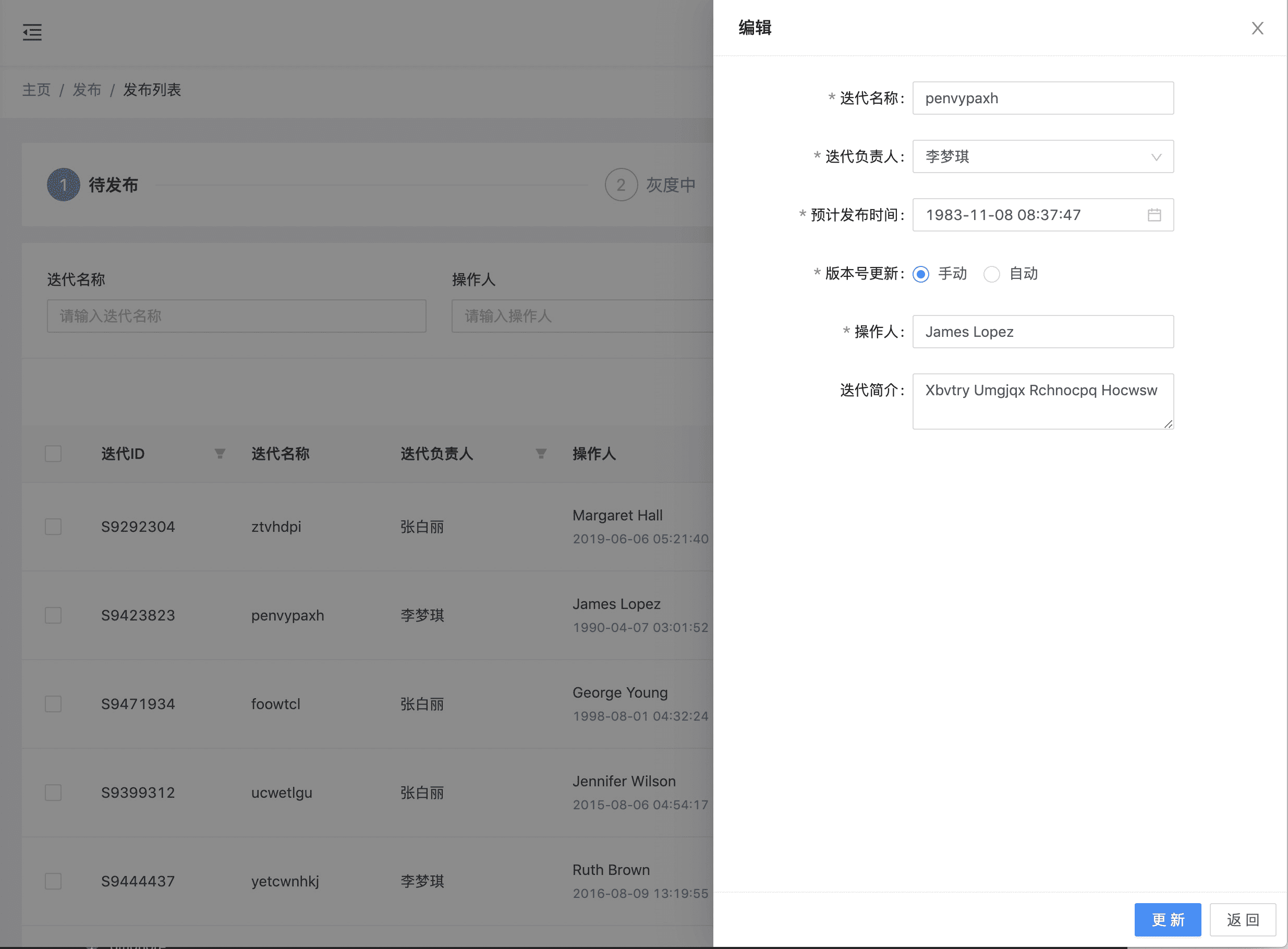Go to 主页 breadcrumb
Screen dimensions: 1288x949
(36, 90)
